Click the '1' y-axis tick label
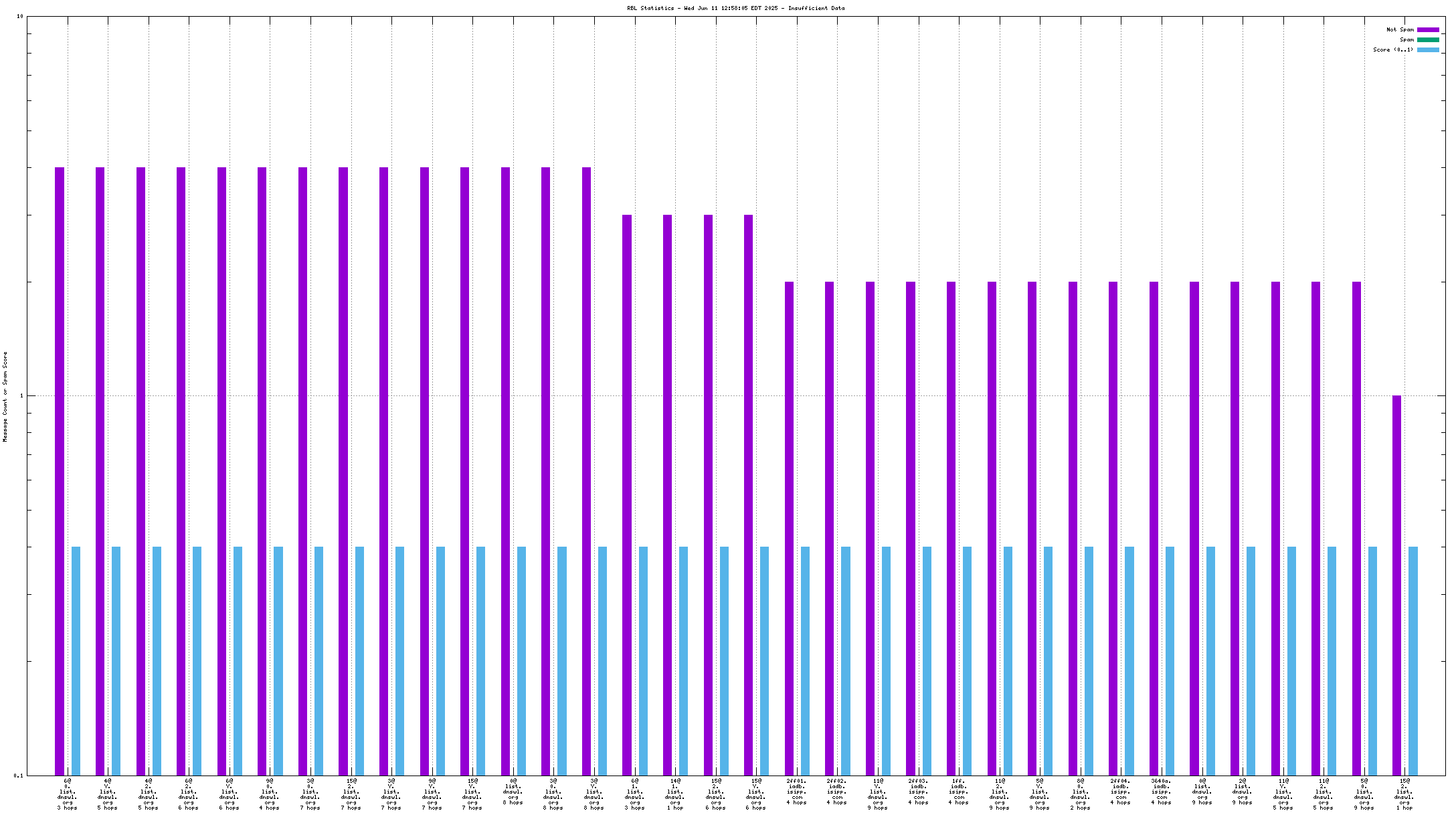1456x819 pixels. [x=21, y=395]
